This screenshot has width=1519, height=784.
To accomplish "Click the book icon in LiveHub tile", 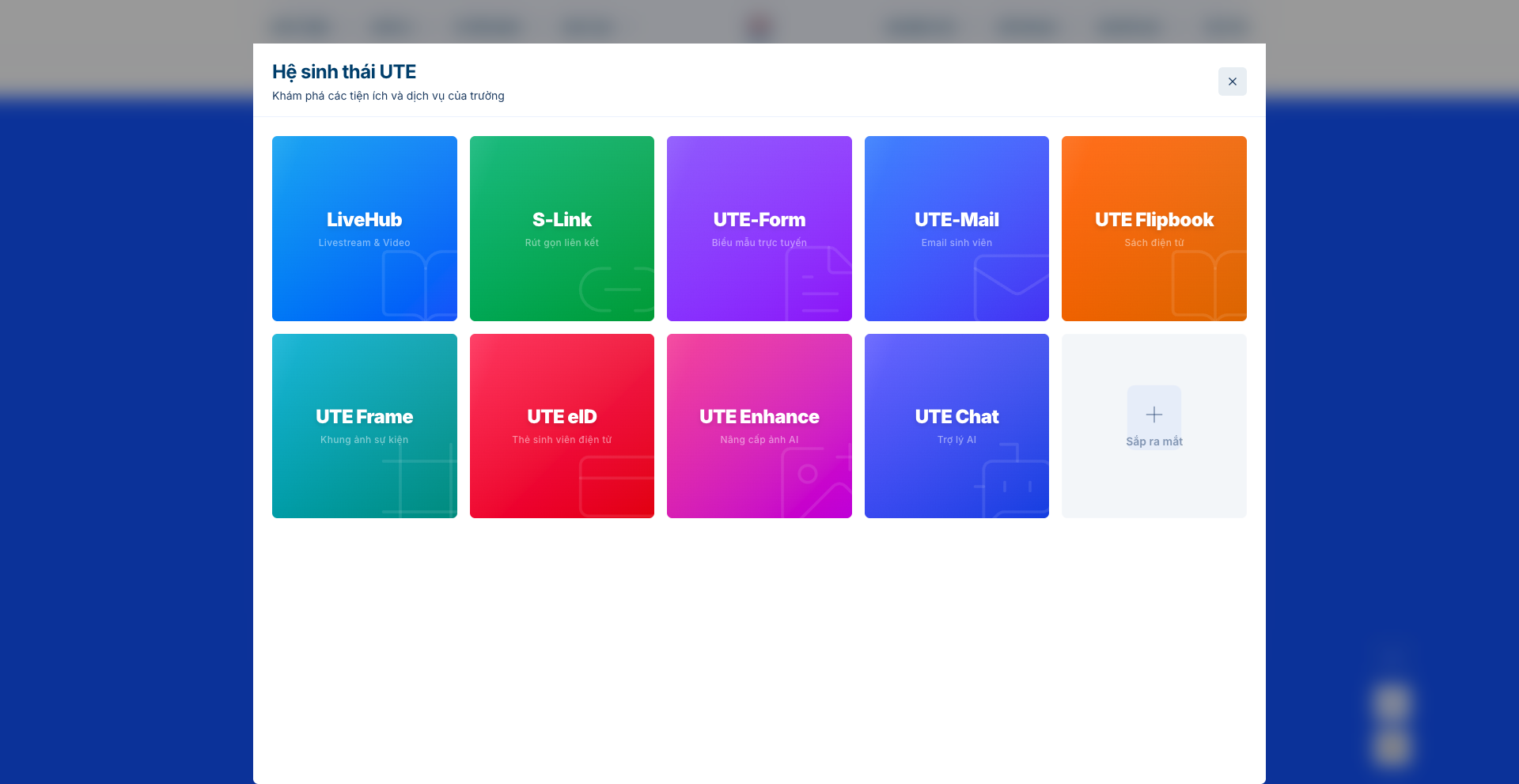I will pos(419,286).
